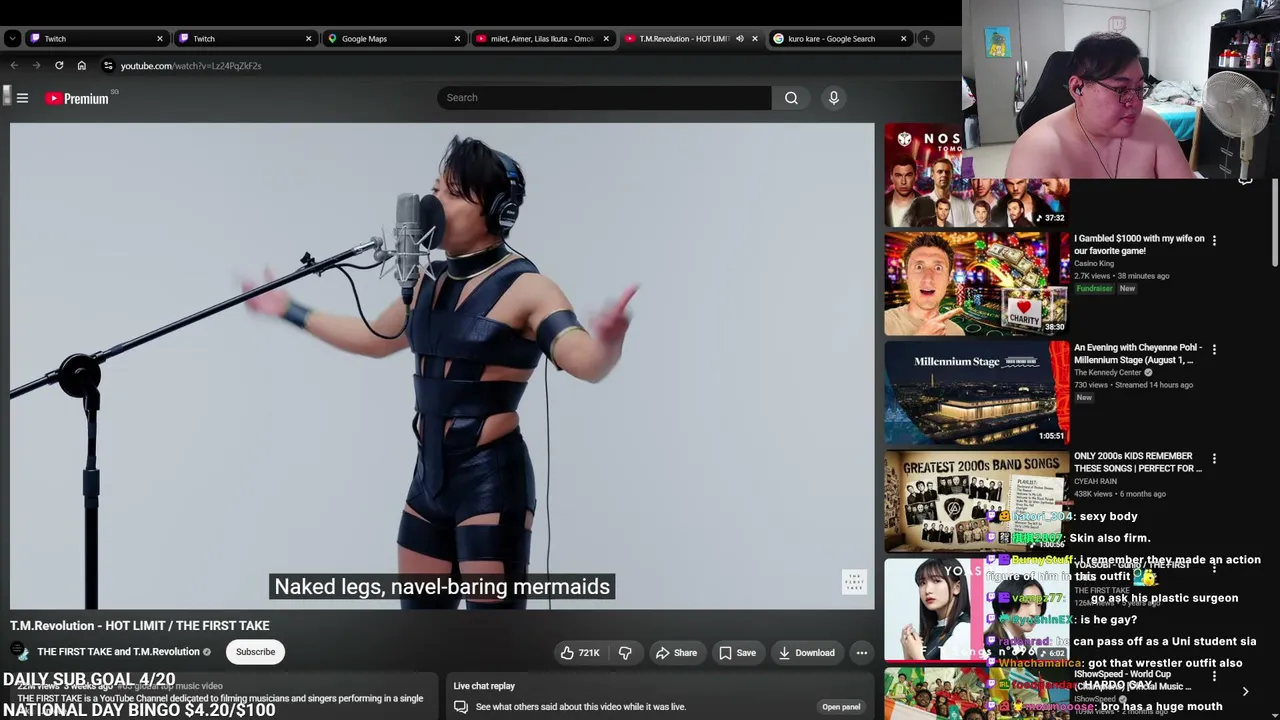The height and width of the screenshot is (720, 1280).
Task: Open a new browser tab
Action: click(x=926, y=39)
